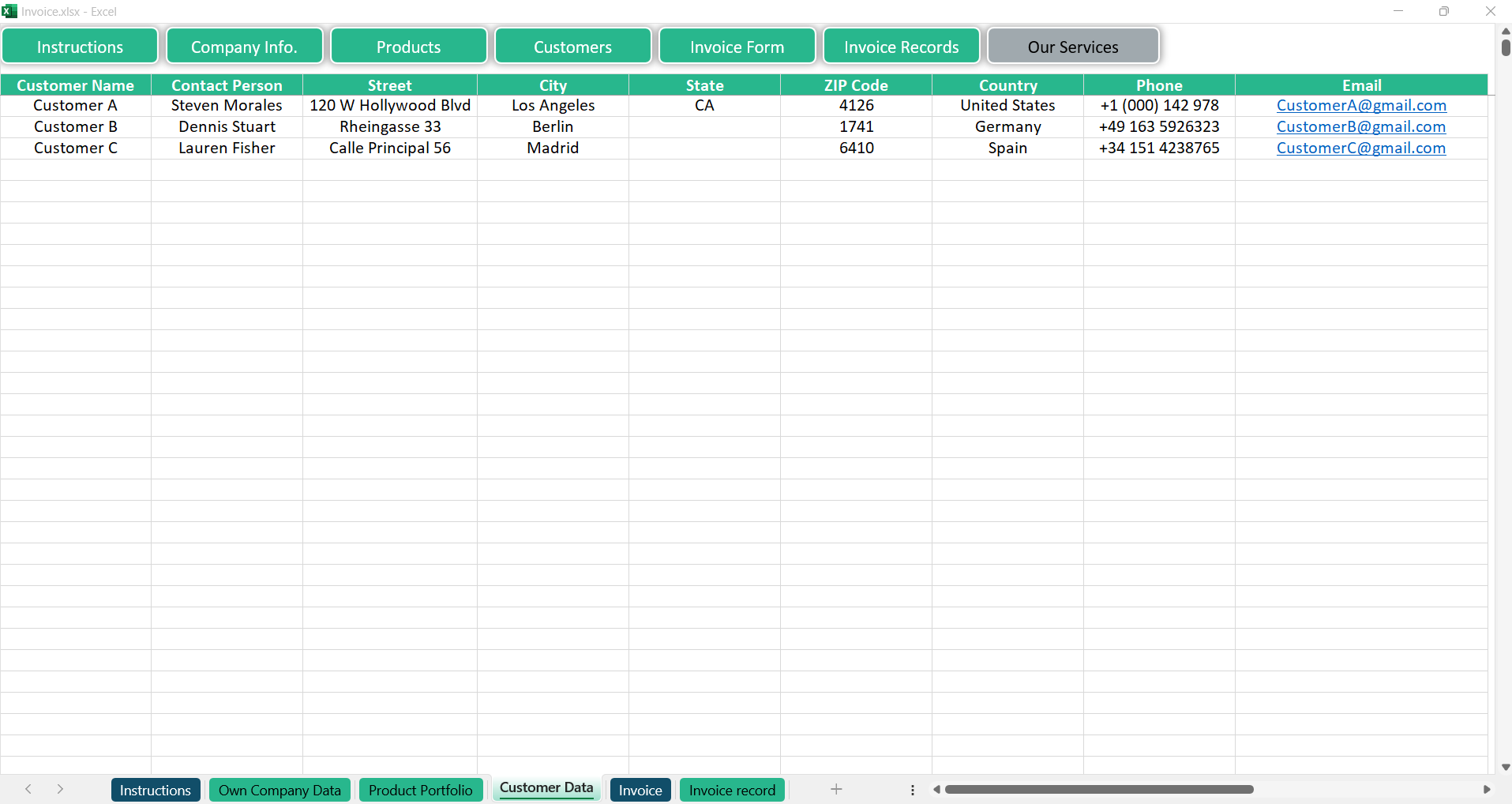Open the CustomerA@gmail.com email link
This screenshot has height=804, width=1512.
pos(1361,106)
